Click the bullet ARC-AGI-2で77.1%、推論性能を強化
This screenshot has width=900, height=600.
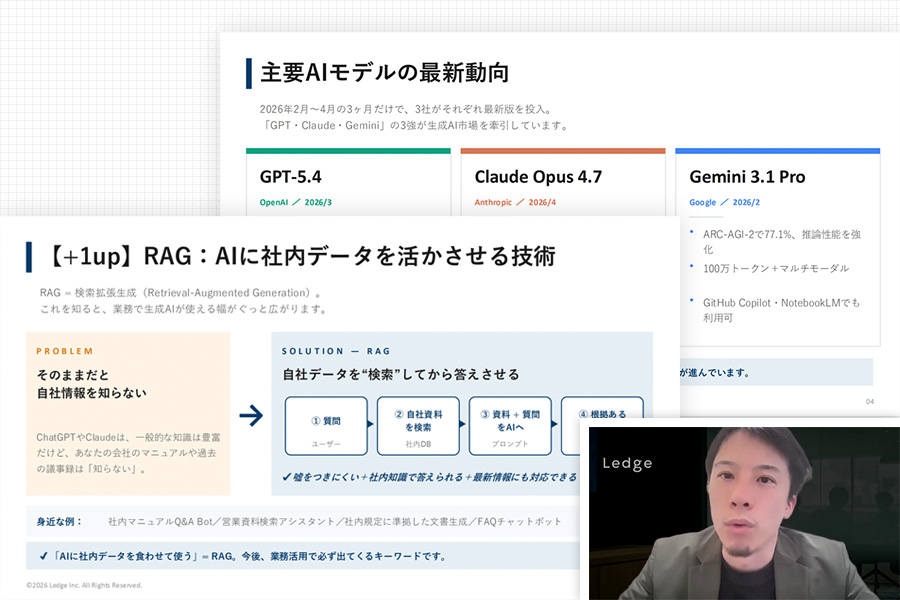click(x=781, y=241)
